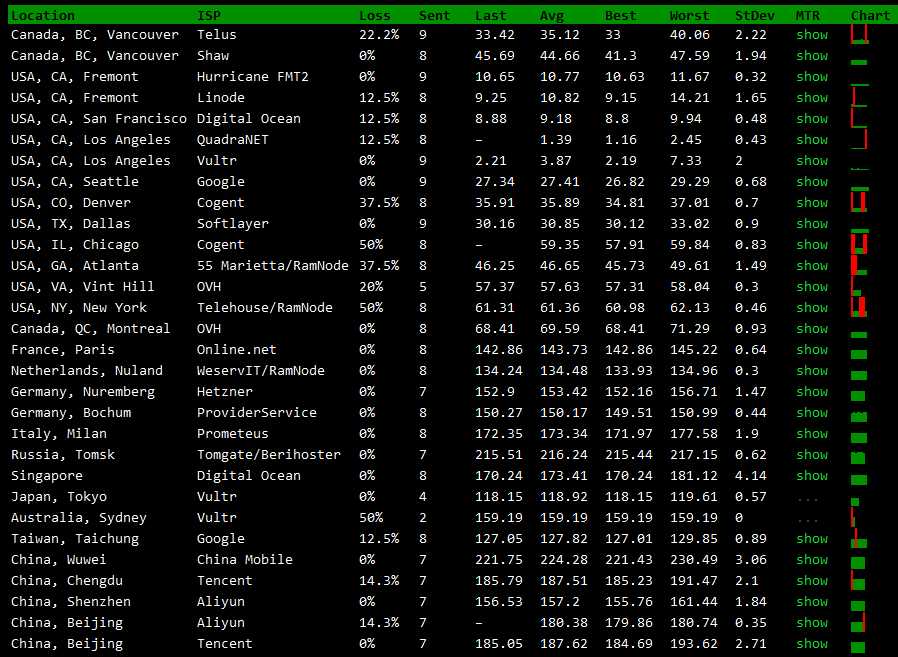Show MTR for Nuremberg Hetzner row
This screenshot has height=657, width=898.
click(x=812, y=392)
